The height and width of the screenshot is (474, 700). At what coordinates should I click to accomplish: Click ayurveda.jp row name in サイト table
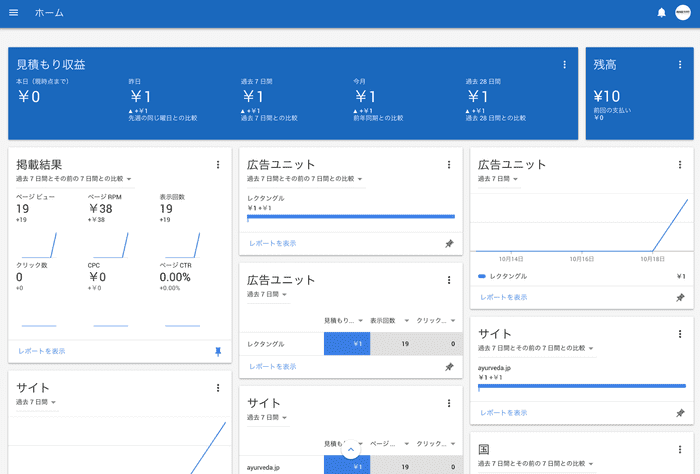click(263, 468)
